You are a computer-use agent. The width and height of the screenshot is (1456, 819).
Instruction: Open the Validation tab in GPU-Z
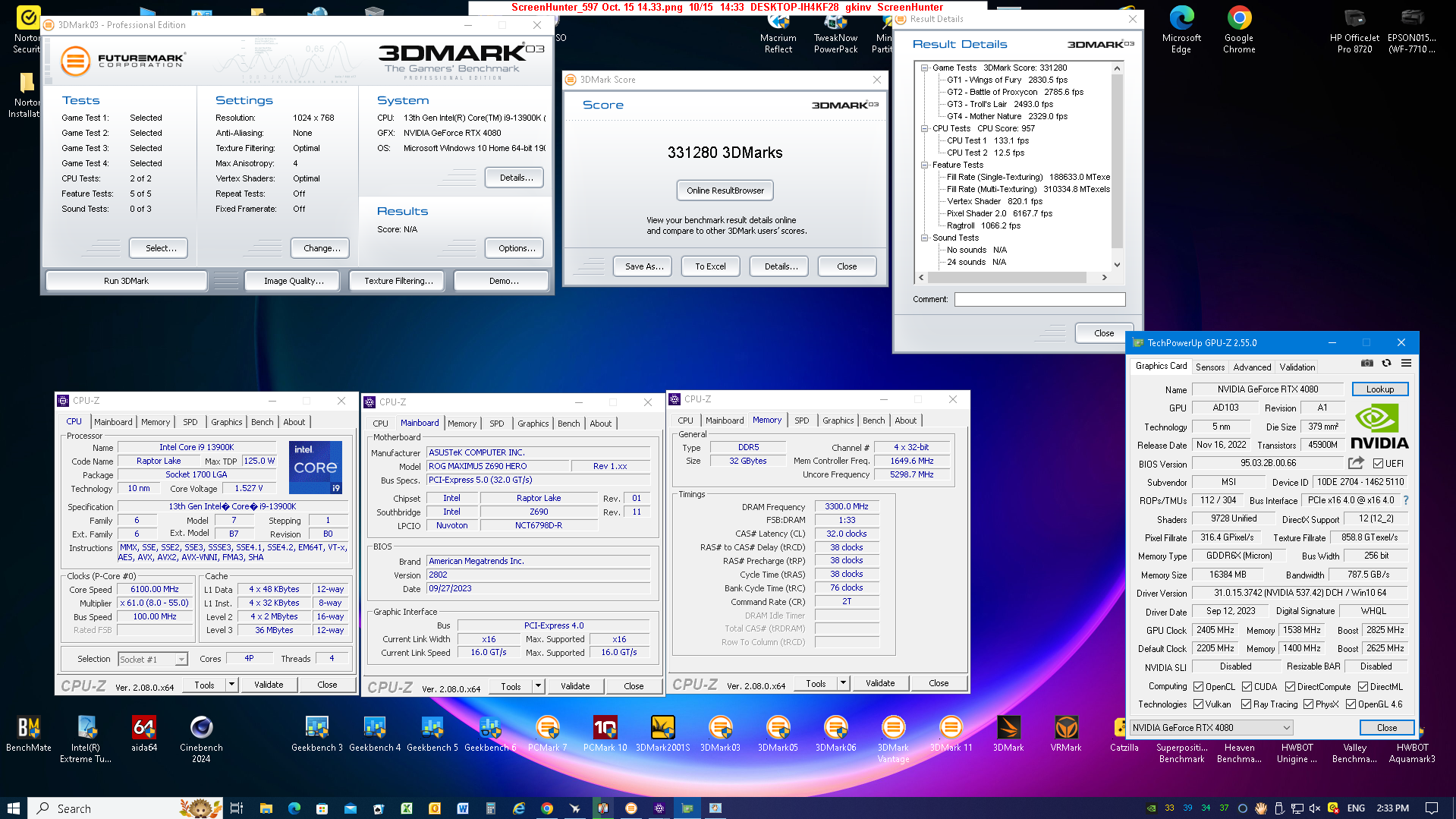pyautogui.click(x=1297, y=367)
